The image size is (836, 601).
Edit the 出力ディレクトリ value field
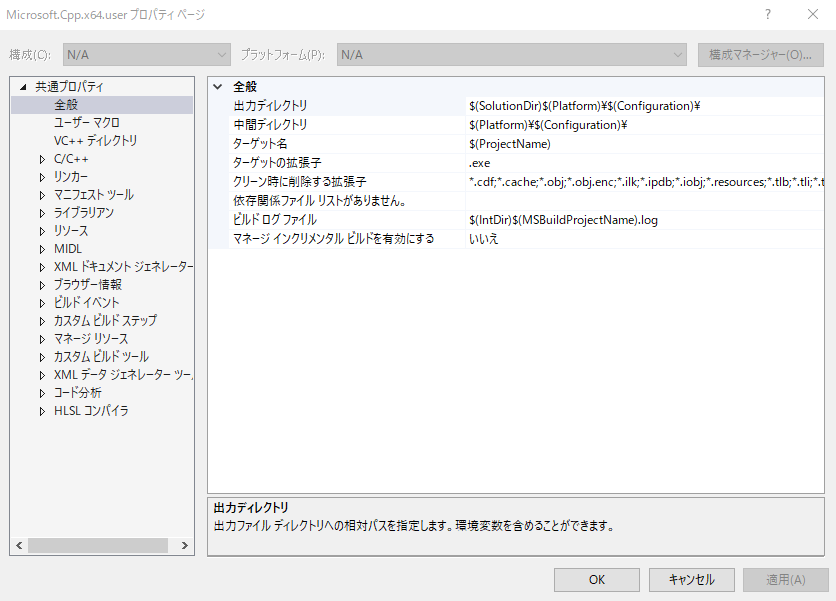[600, 105]
